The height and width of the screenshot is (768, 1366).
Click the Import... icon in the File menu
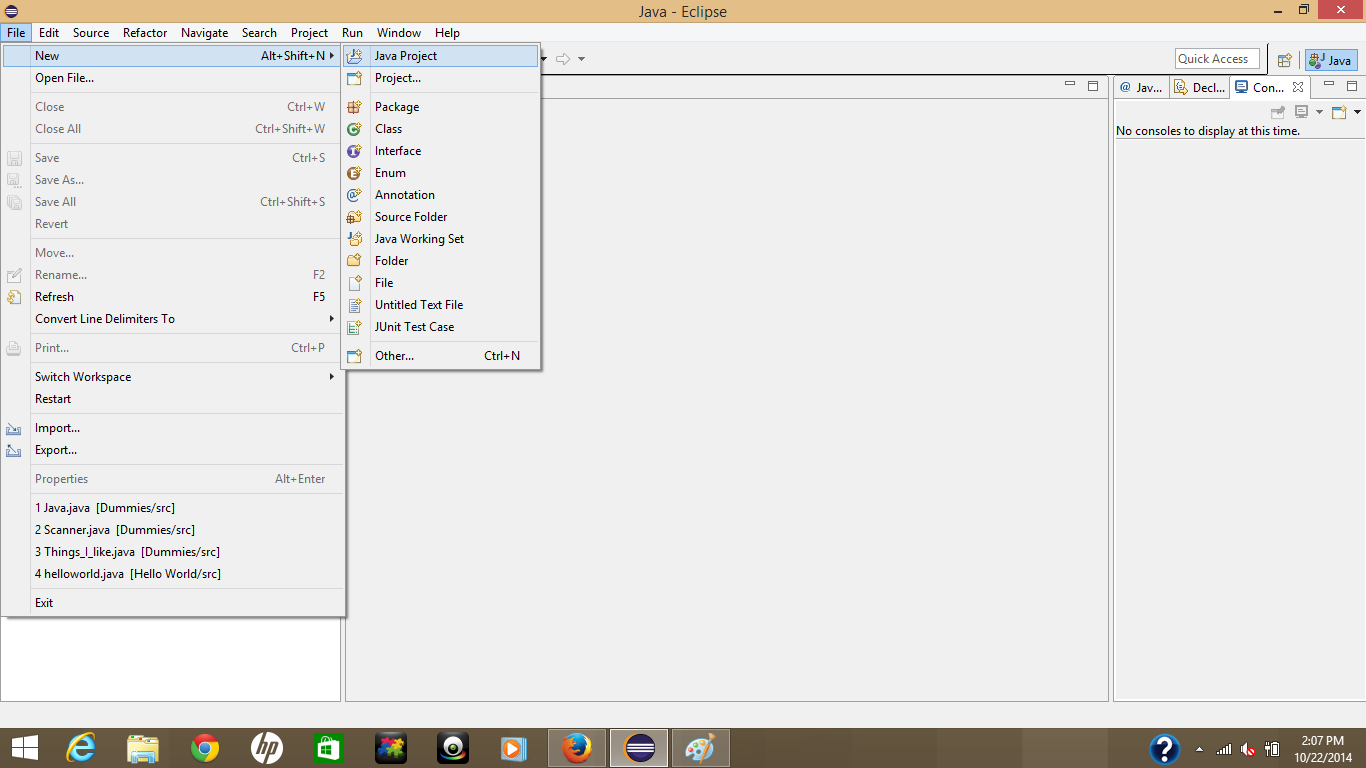(x=14, y=428)
